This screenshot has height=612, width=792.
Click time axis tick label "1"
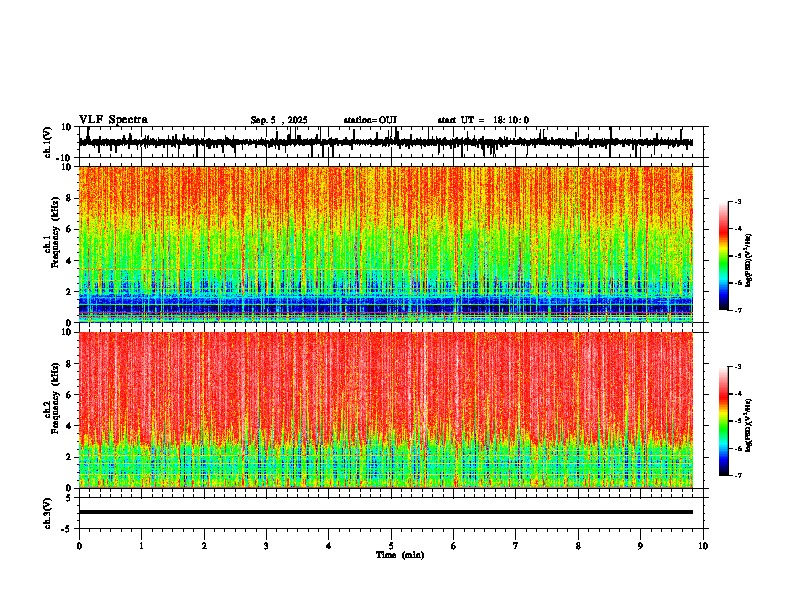coord(141,546)
